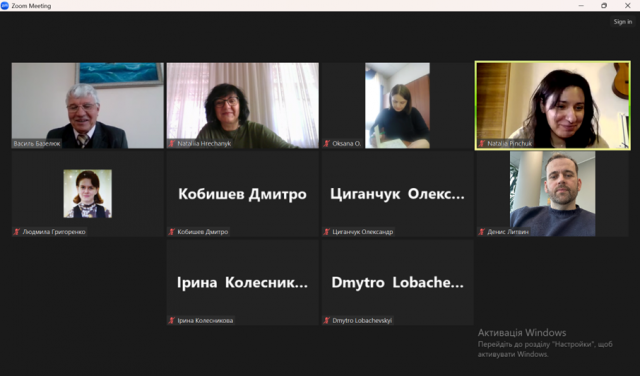Click the Nataliia Hrechanyk name label
This screenshot has height=376, width=640.
pos(204,143)
